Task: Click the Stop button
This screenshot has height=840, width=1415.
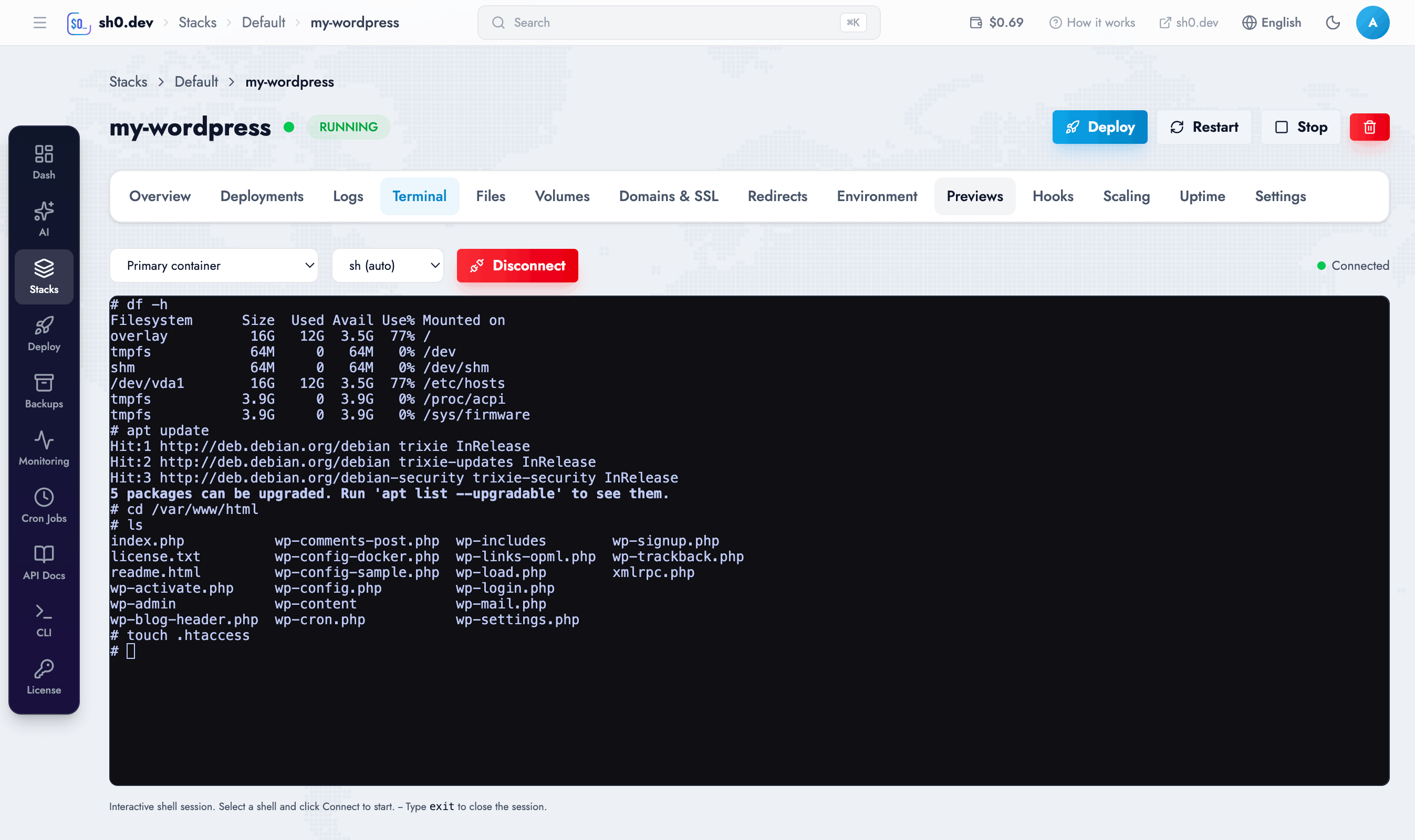Action: pyautogui.click(x=1300, y=127)
